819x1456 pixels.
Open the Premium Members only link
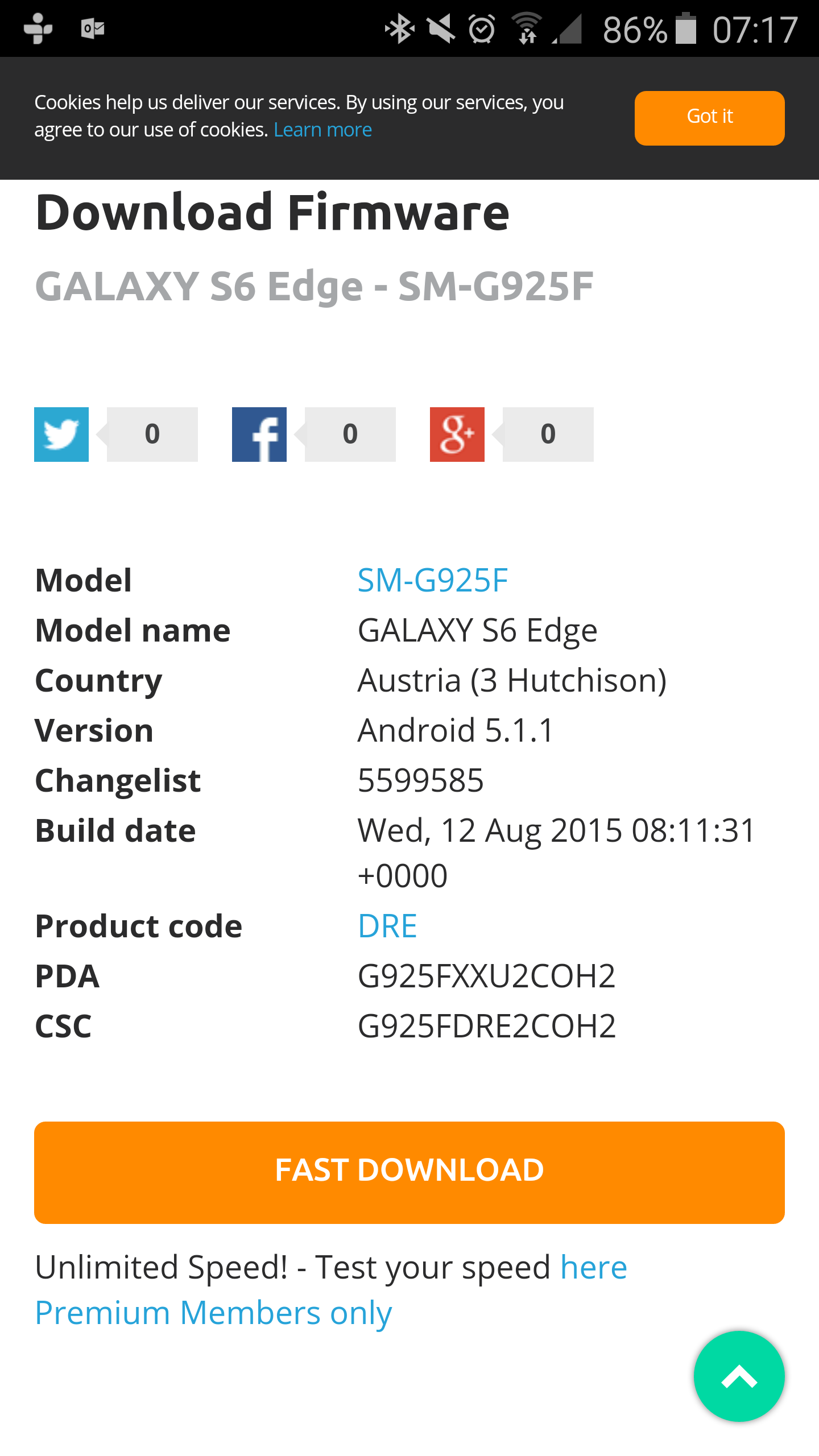213,1313
